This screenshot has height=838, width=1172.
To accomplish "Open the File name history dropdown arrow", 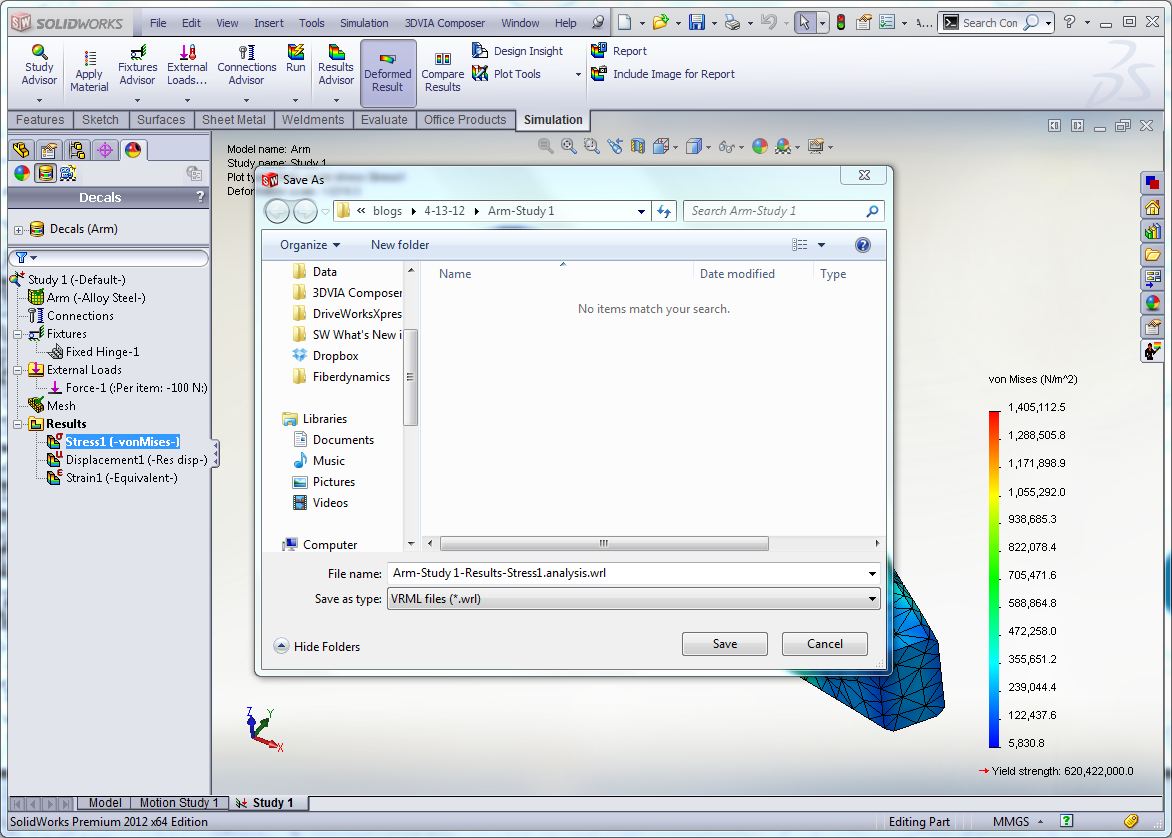I will 872,574.
